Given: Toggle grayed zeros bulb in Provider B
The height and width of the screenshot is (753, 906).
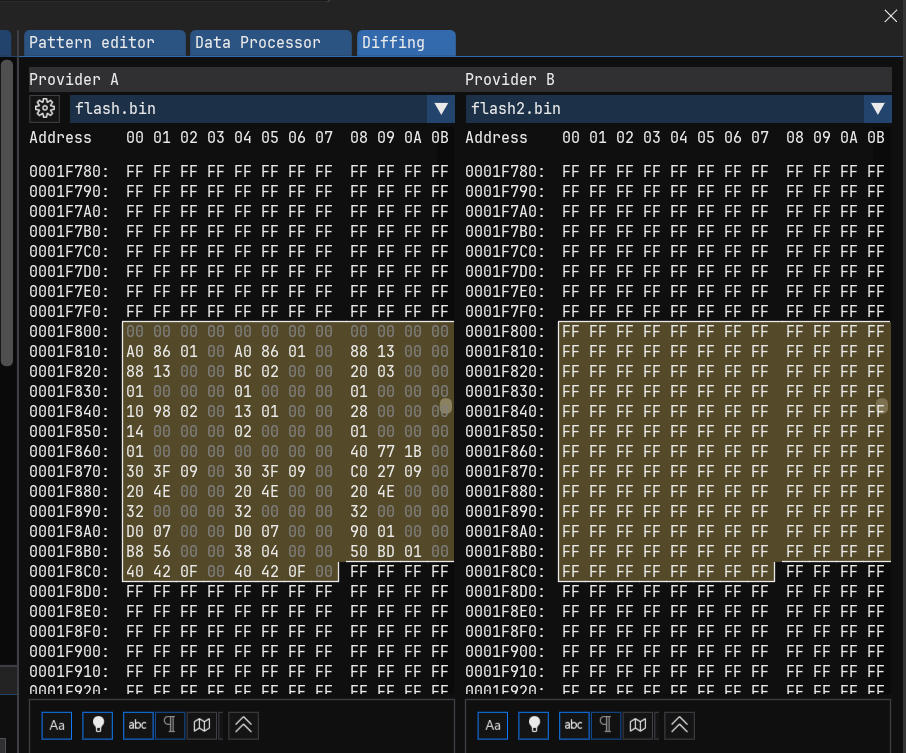Looking at the screenshot, I should [x=534, y=725].
